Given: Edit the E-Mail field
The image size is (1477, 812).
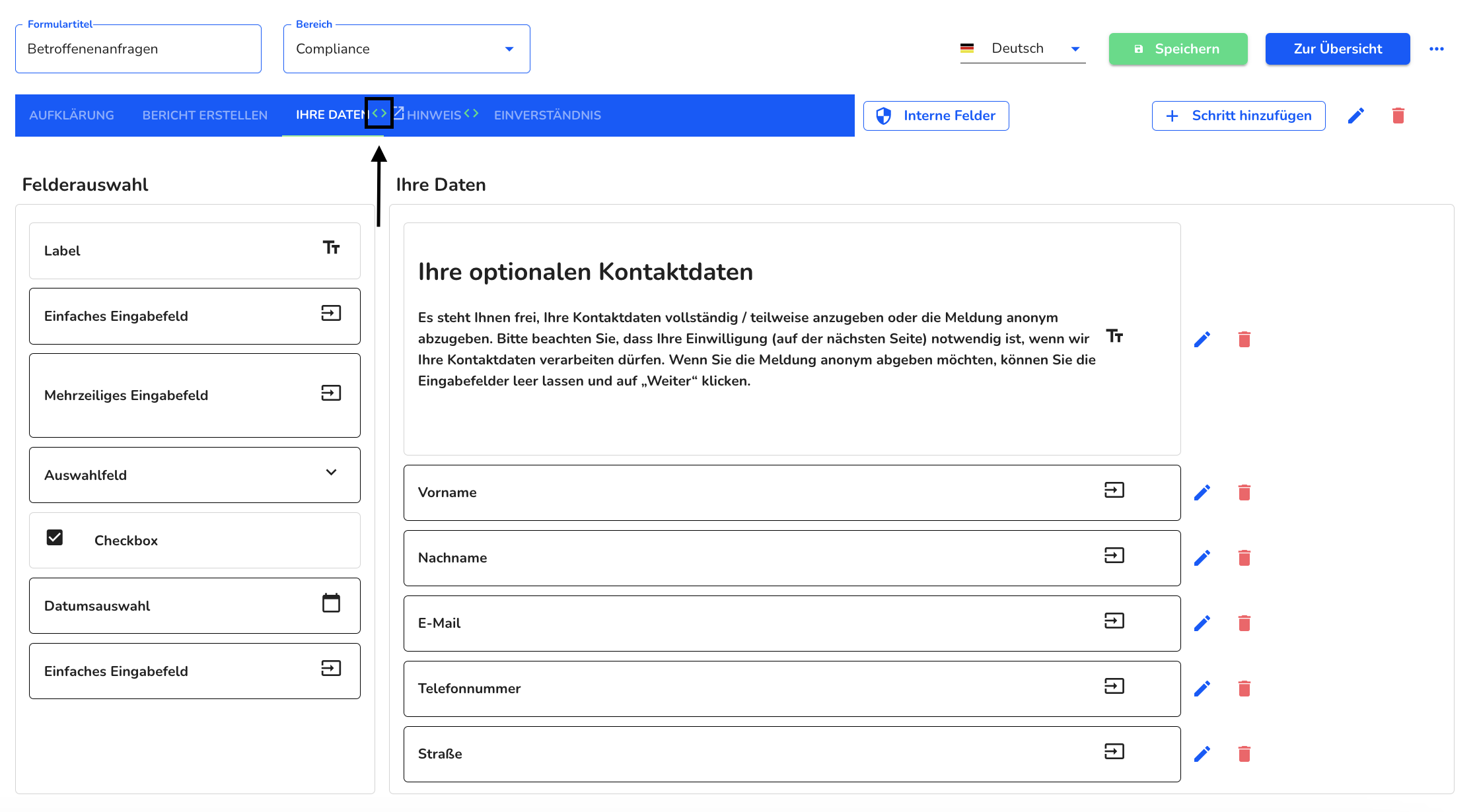Looking at the screenshot, I should pyautogui.click(x=1202, y=623).
